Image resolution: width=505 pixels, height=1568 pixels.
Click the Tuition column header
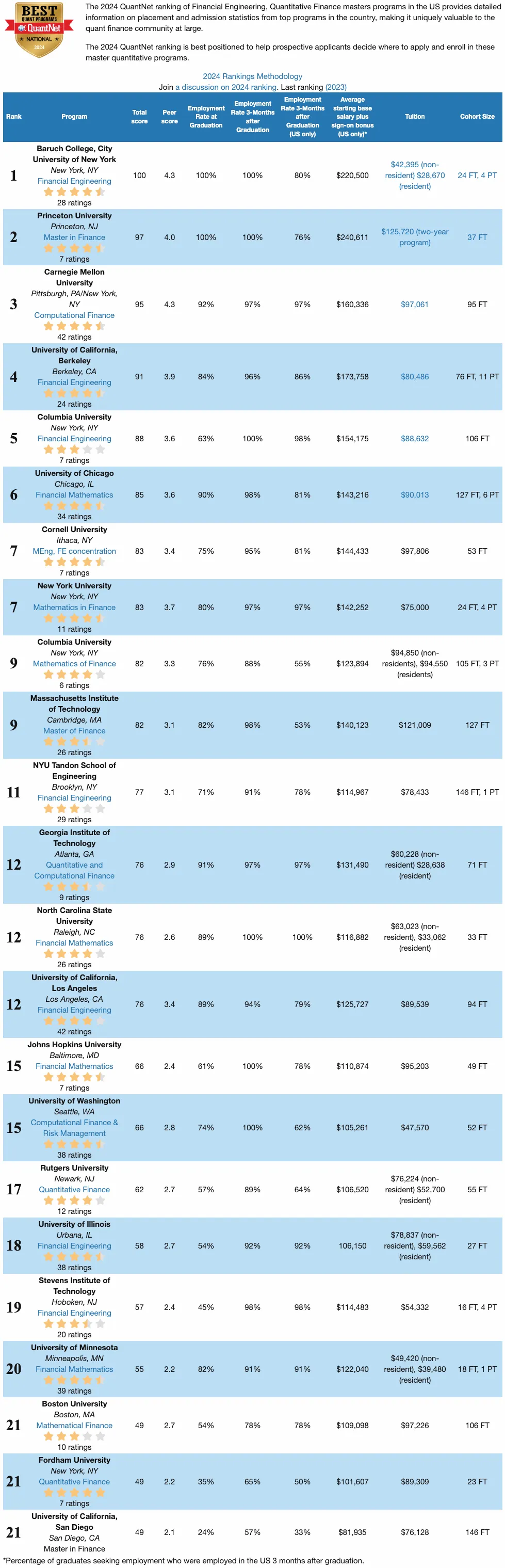pyautogui.click(x=414, y=117)
